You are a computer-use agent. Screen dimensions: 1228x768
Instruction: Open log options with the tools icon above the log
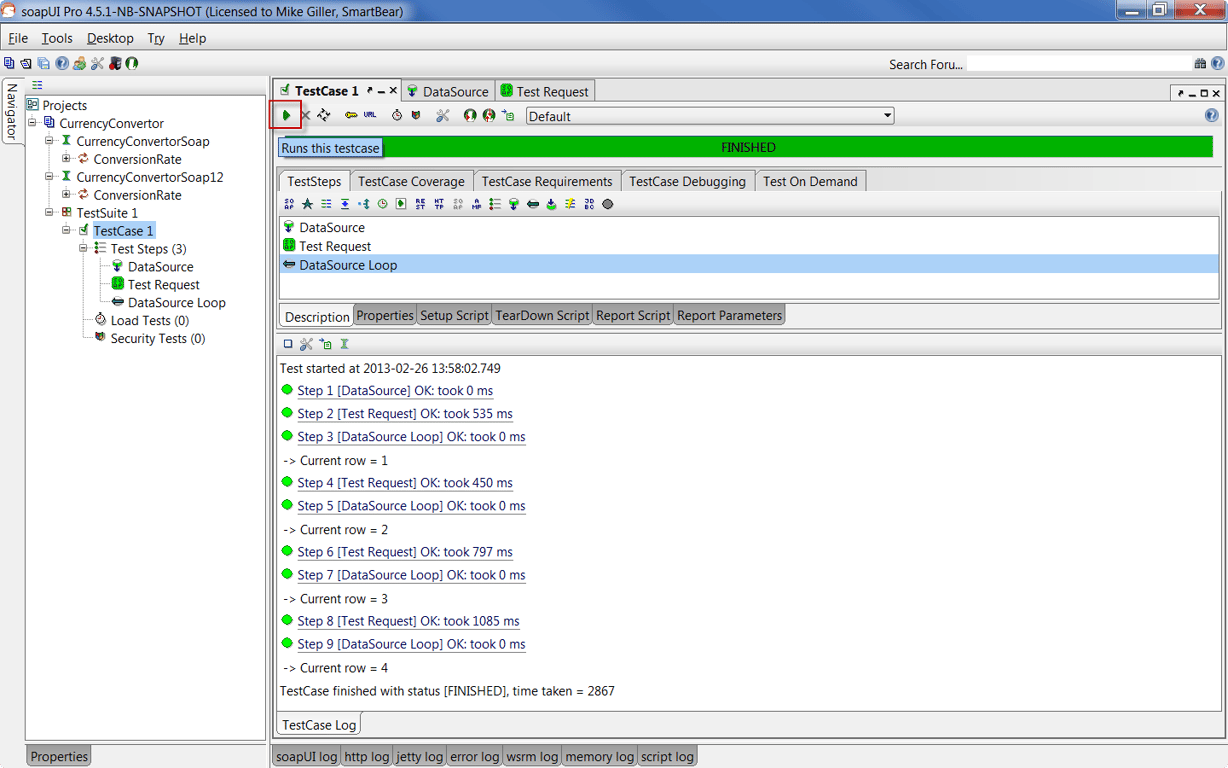[x=306, y=344]
